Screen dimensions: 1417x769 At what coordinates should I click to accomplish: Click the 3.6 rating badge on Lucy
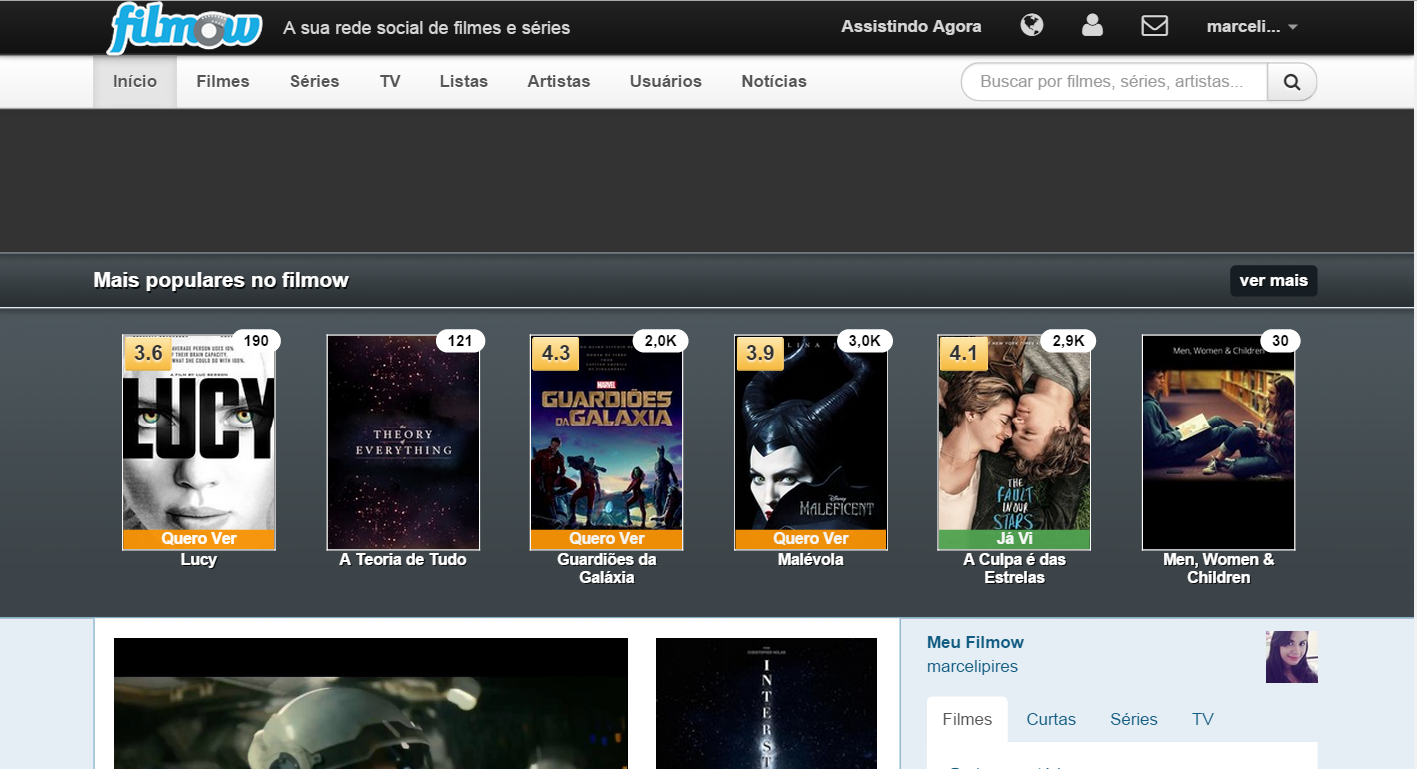(148, 354)
